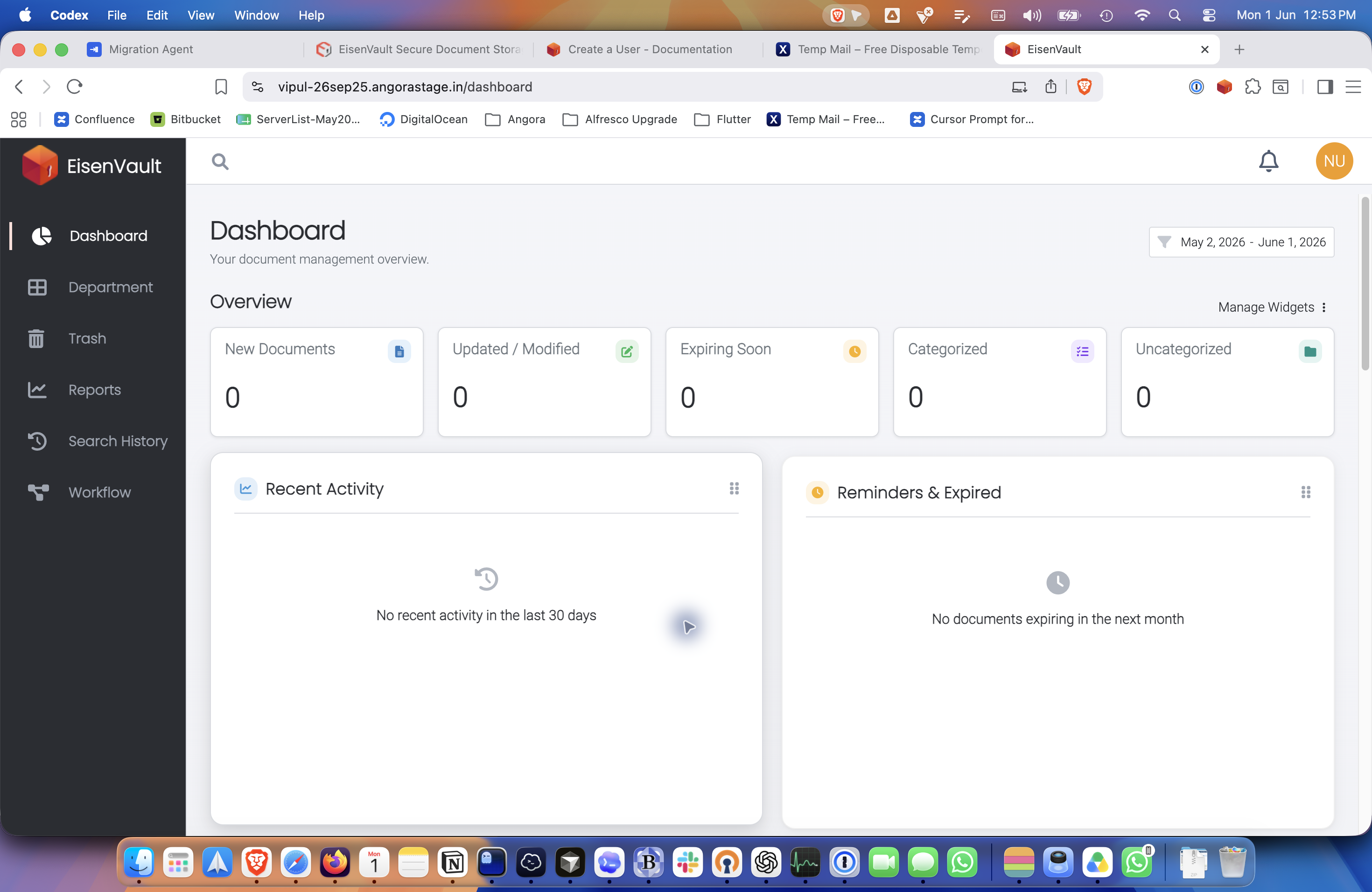Open Wi-Fi status in menu bar
This screenshot has height=892, width=1372.
[1141, 15]
